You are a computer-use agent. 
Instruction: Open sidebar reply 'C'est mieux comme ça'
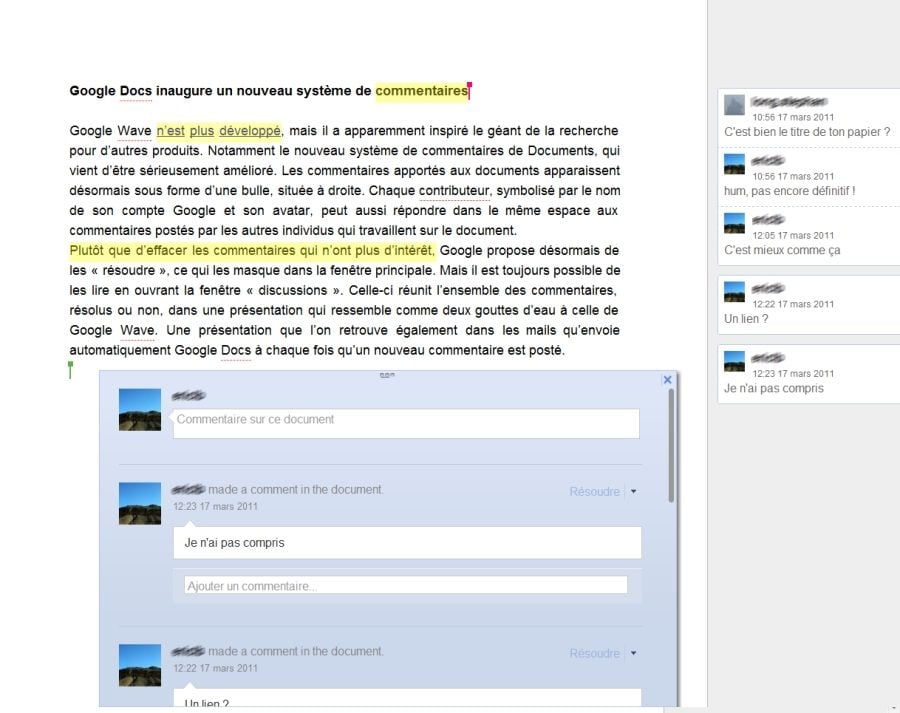(x=782, y=250)
